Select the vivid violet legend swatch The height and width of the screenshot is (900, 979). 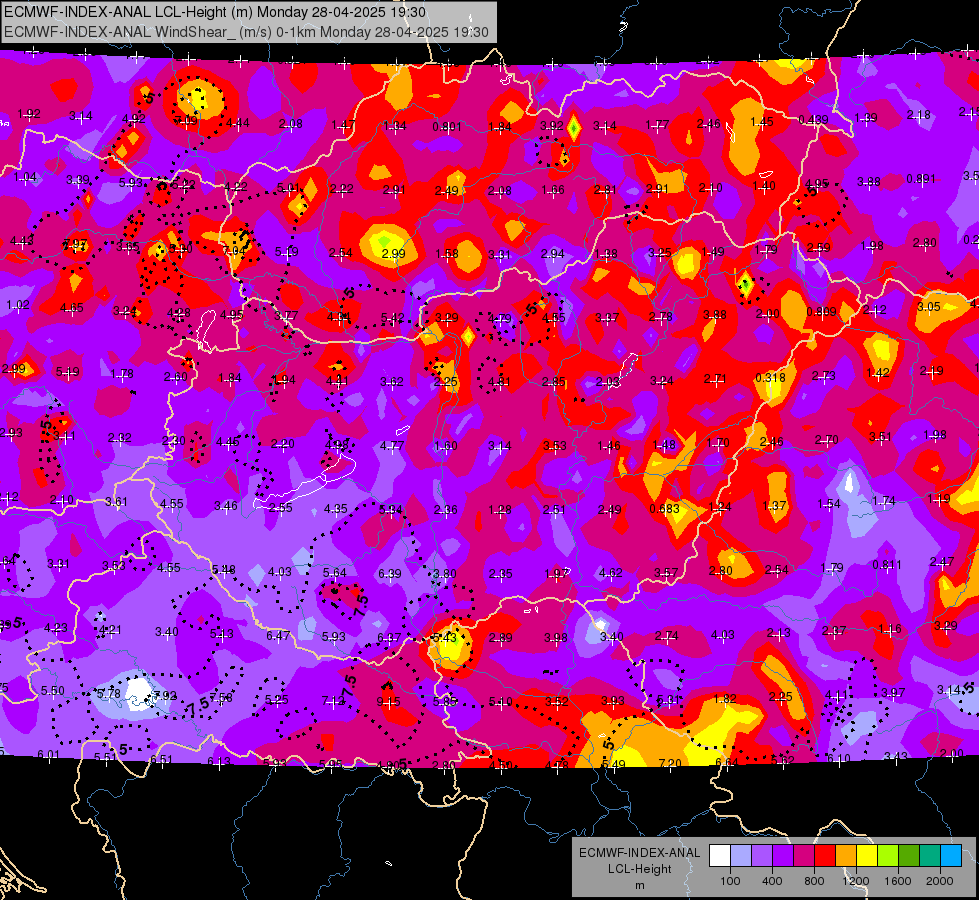tap(783, 856)
